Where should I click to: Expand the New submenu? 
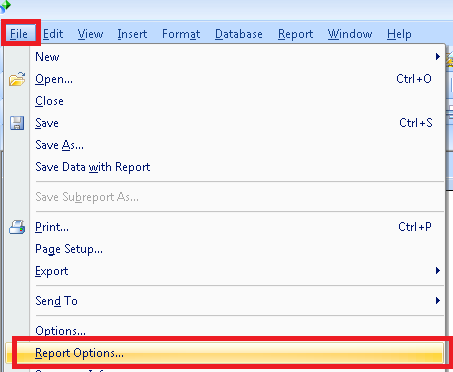pos(225,57)
